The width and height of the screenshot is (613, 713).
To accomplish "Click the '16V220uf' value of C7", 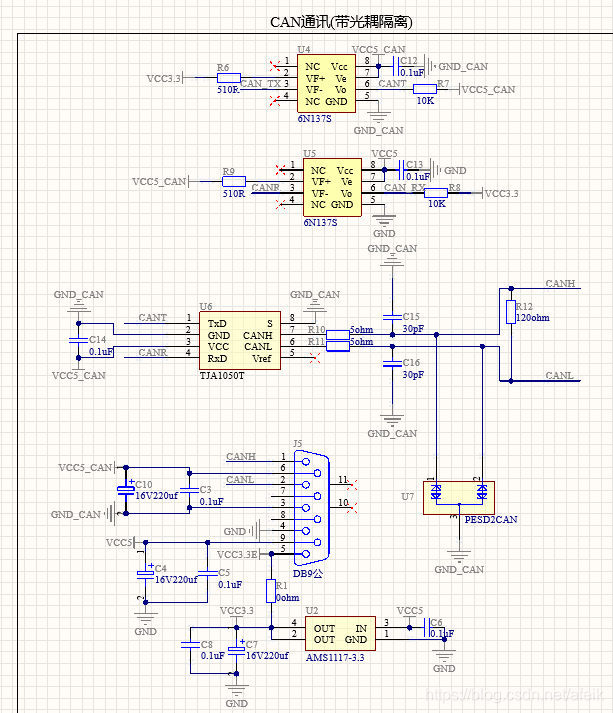I will (267, 656).
